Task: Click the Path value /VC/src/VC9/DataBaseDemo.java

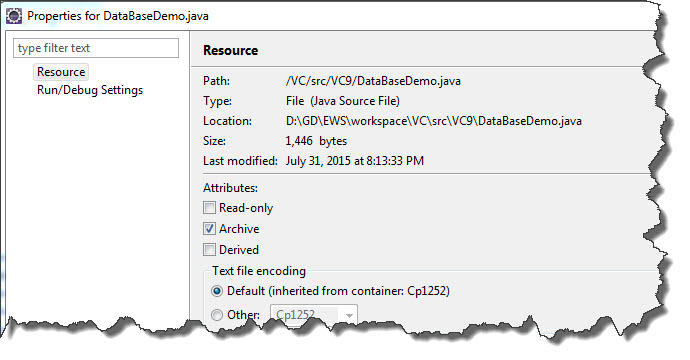Action: (373, 81)
